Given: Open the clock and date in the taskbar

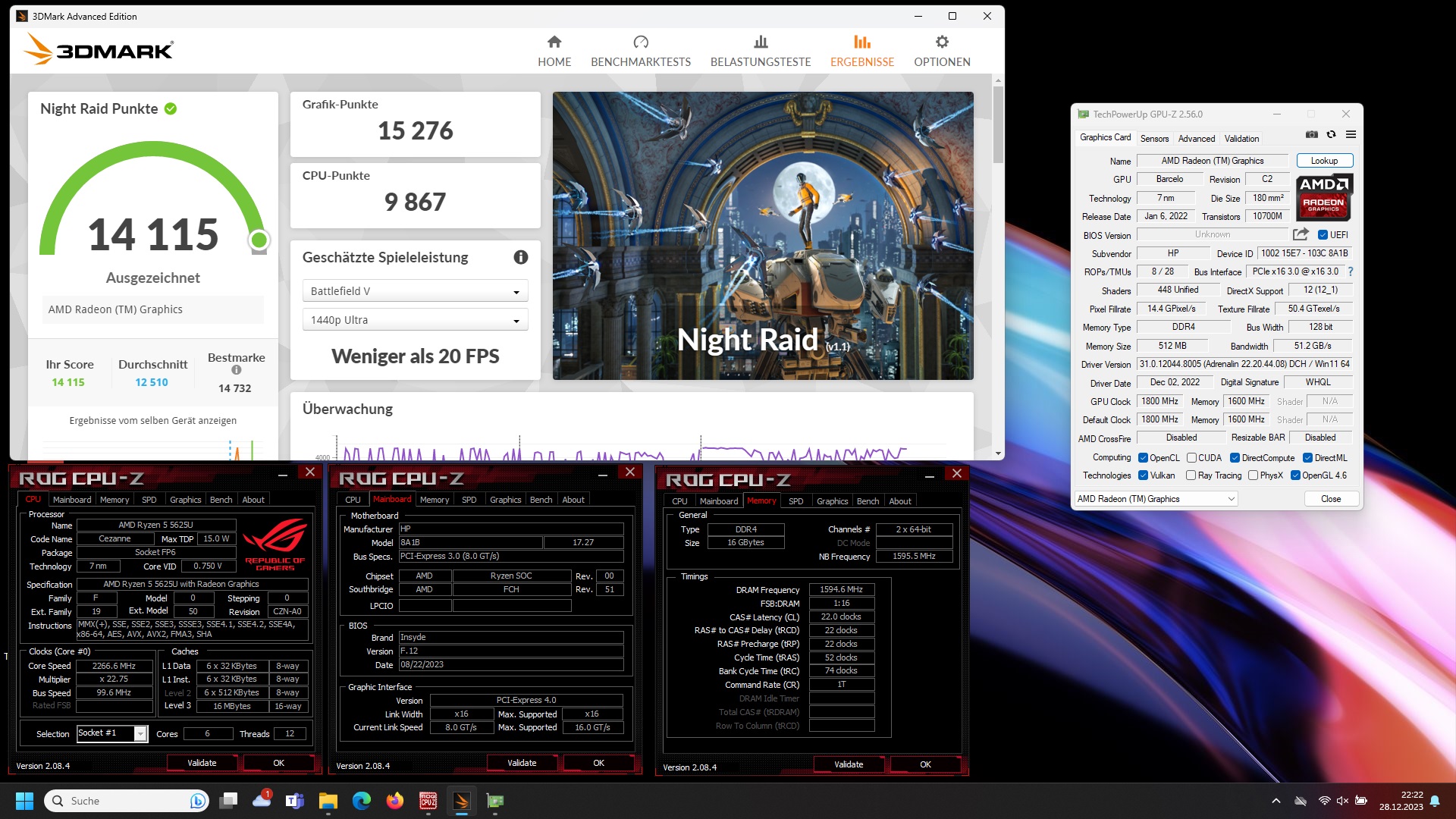Looking at the screenshot, I should (1401, 801).
